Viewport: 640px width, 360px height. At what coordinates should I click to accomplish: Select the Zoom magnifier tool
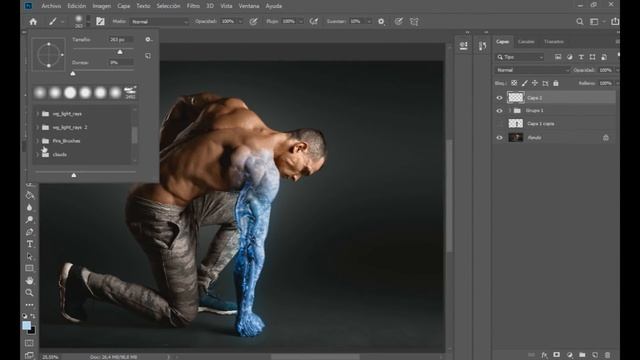coord(29,293)
